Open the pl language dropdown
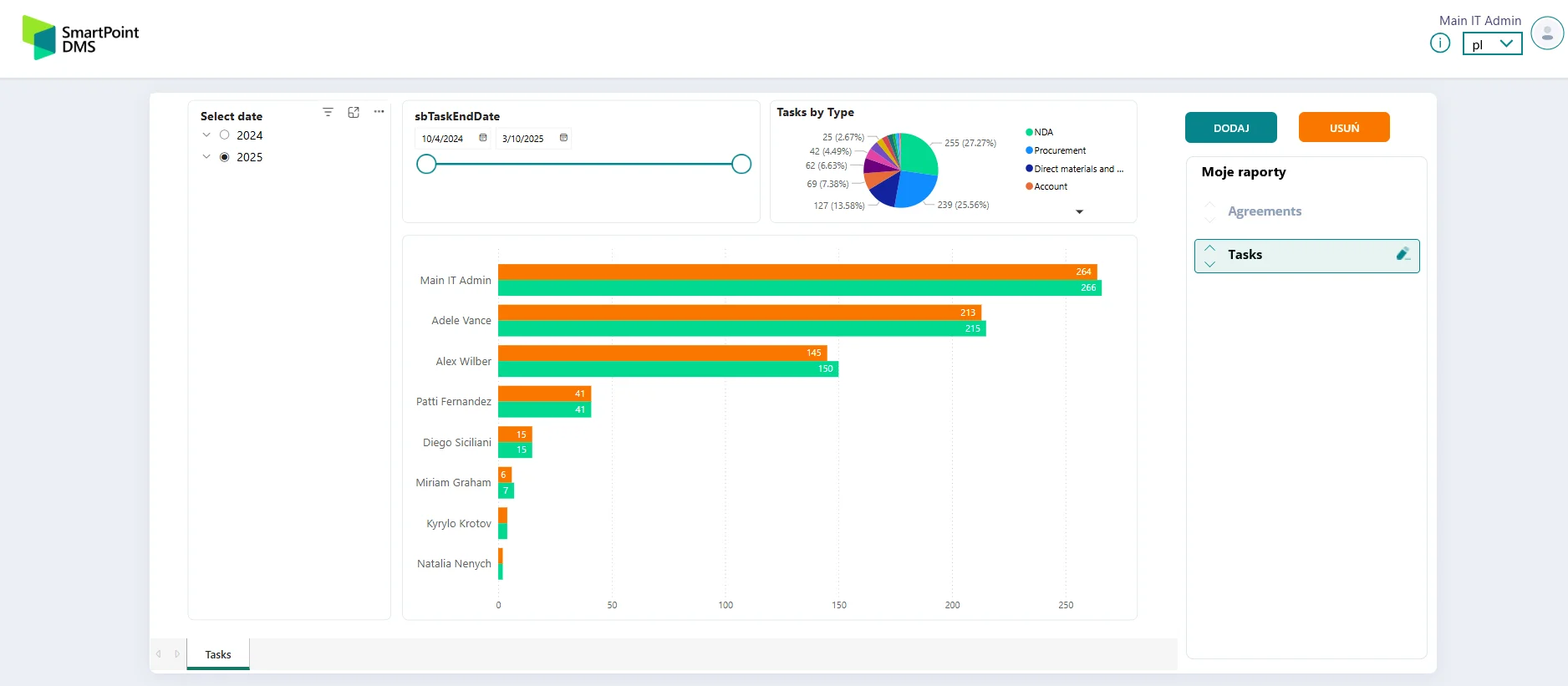The width and height of the screenshot is (1568, 686). point(1492,44)
